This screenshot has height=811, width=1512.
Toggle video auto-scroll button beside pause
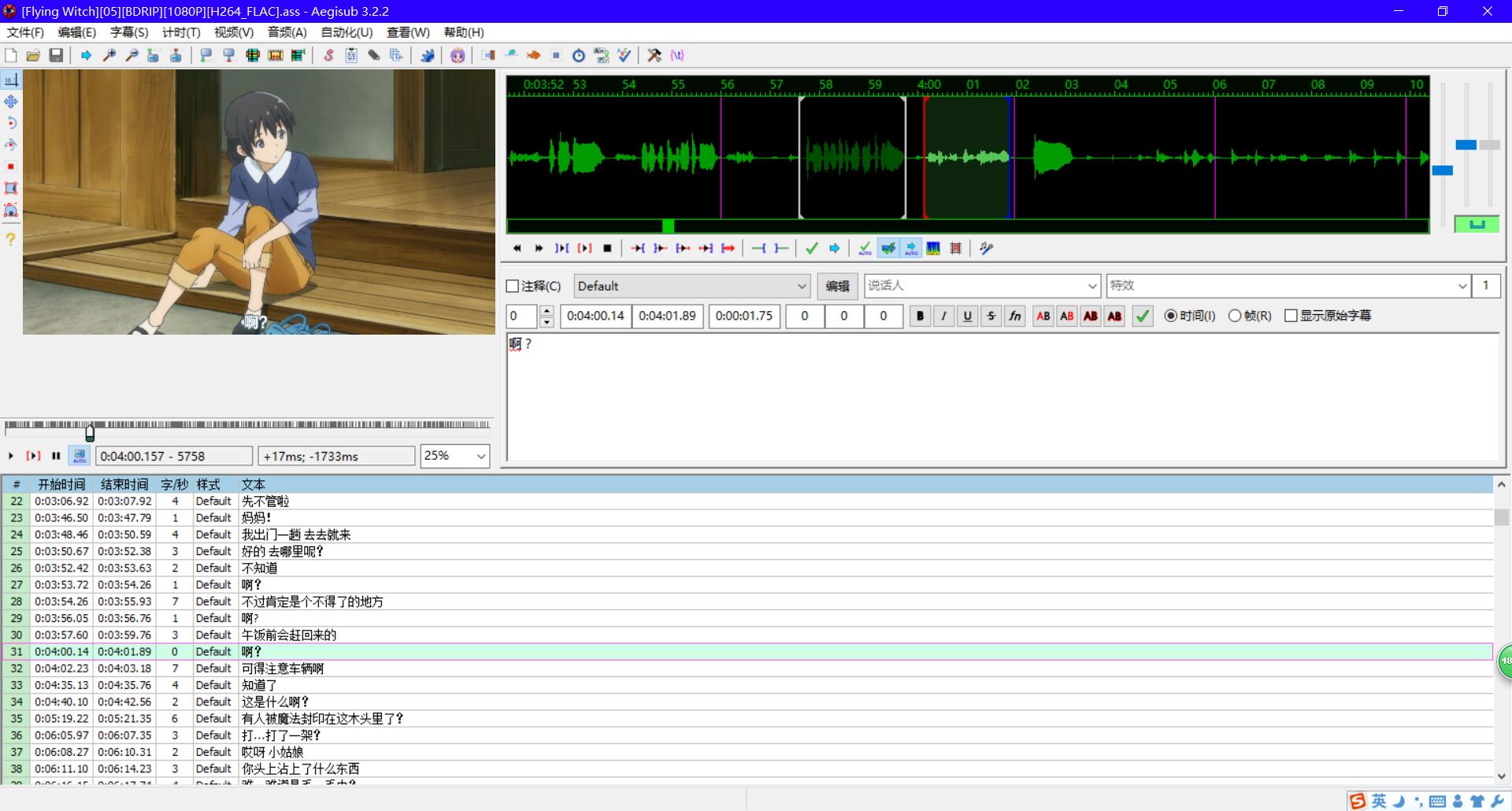point(80,456)
